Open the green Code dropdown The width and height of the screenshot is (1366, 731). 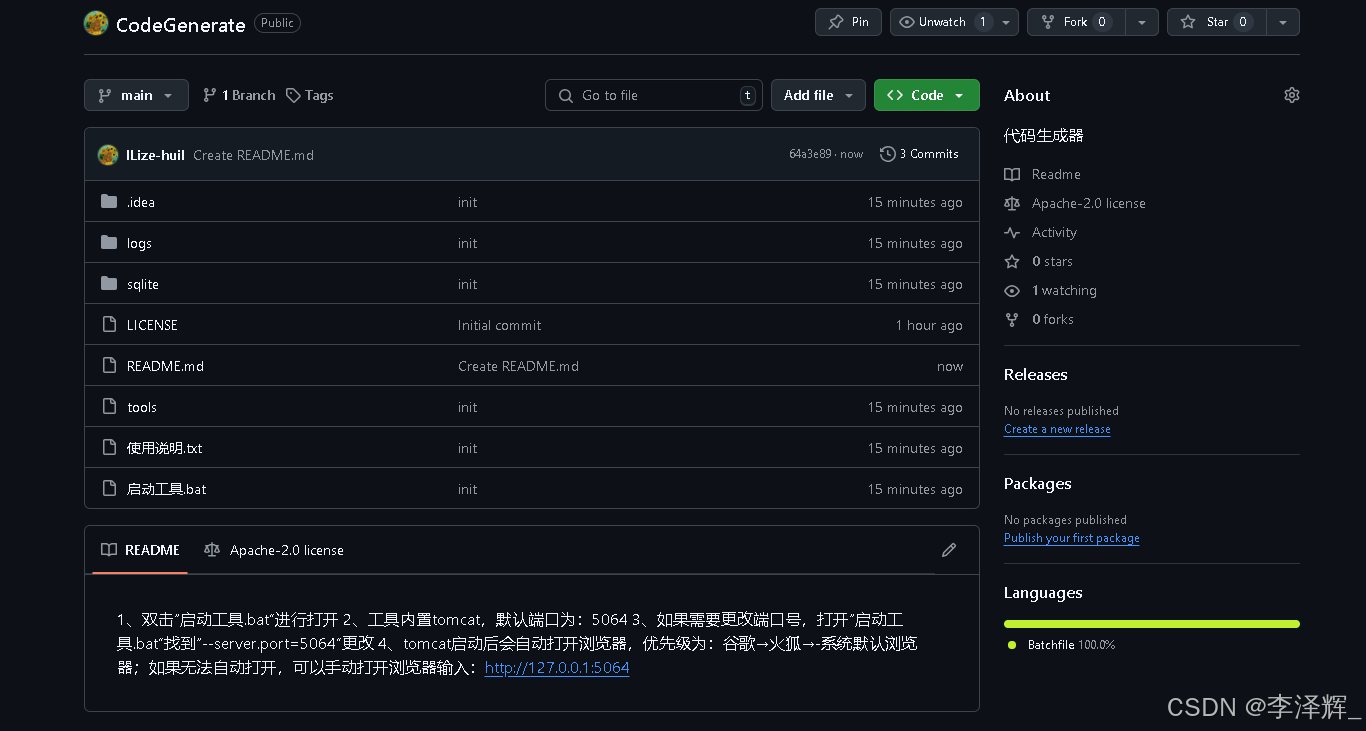[x=925, y=95]
